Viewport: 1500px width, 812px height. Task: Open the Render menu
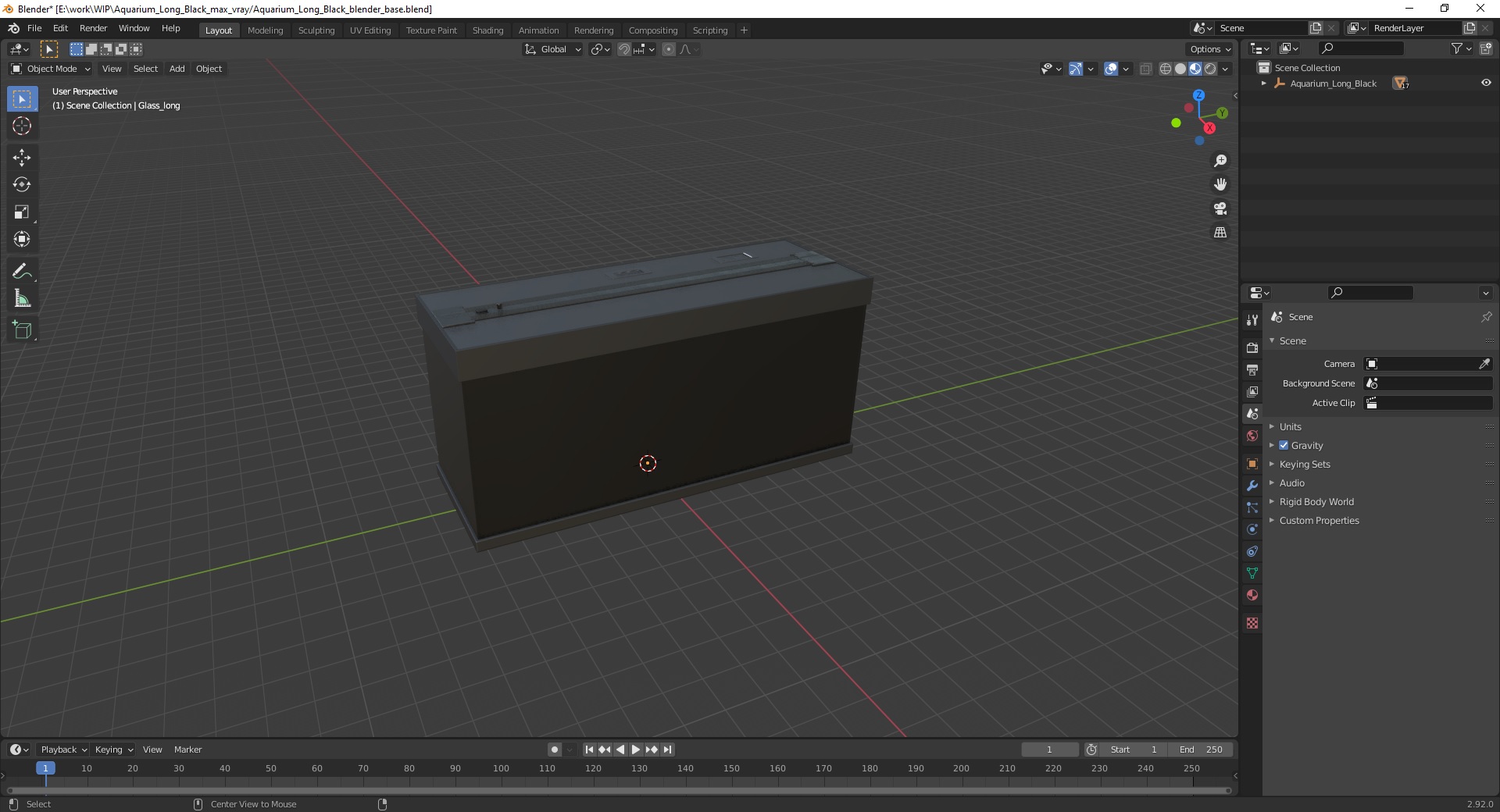point(93,28)
